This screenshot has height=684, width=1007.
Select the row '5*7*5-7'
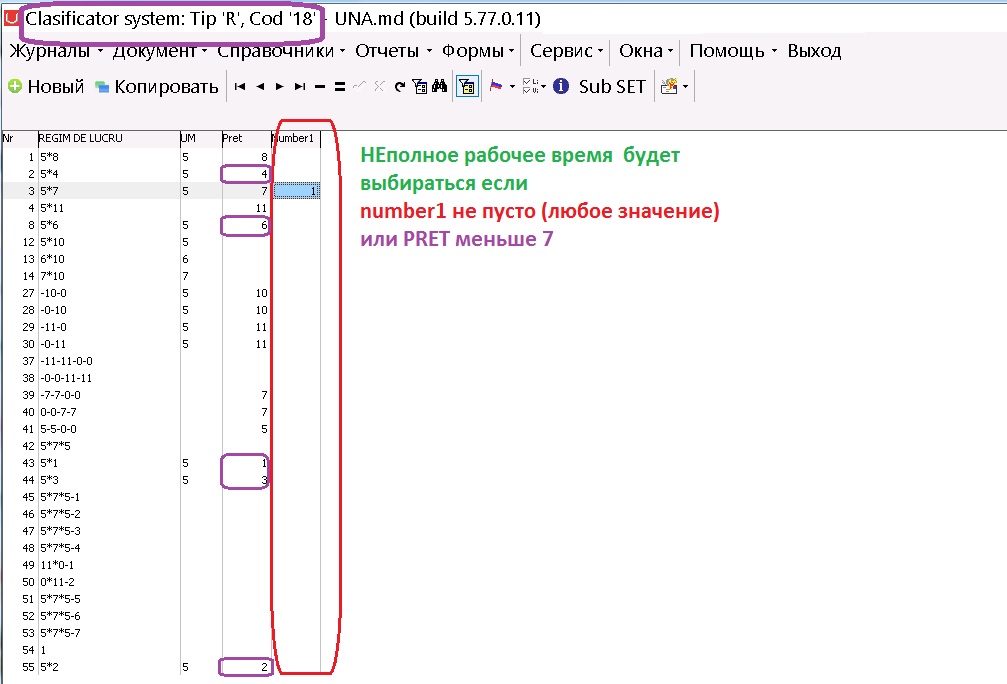162,633
